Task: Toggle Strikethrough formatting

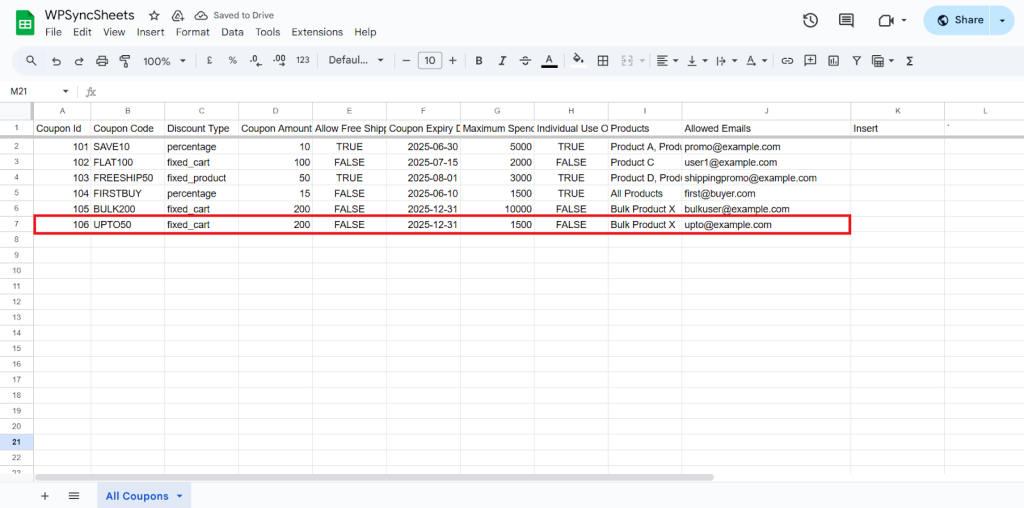Action: pos(526,61)
